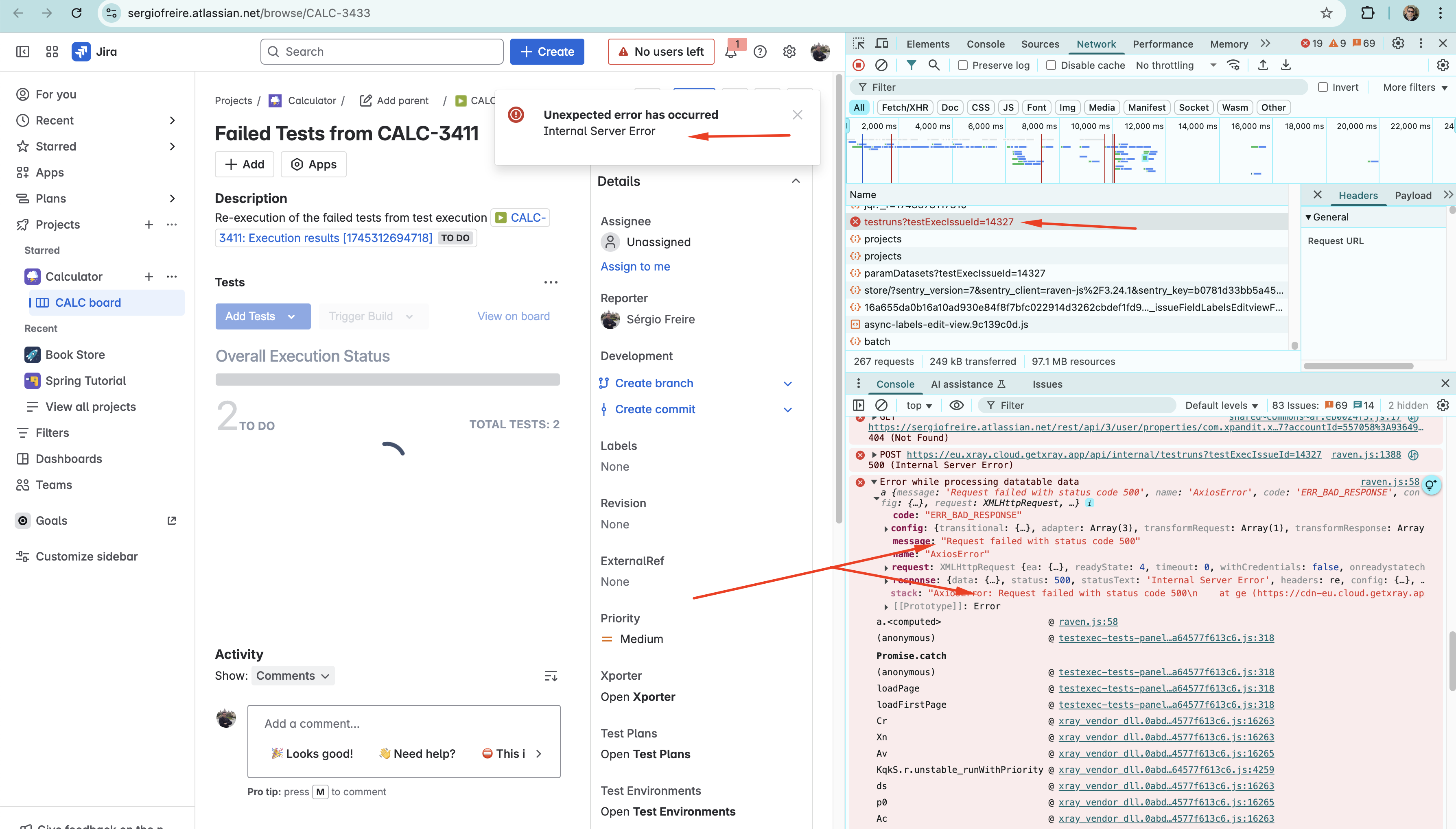Click the Jira Search input field
This screenshot has height=829, width=1456.
pos(382,52)
